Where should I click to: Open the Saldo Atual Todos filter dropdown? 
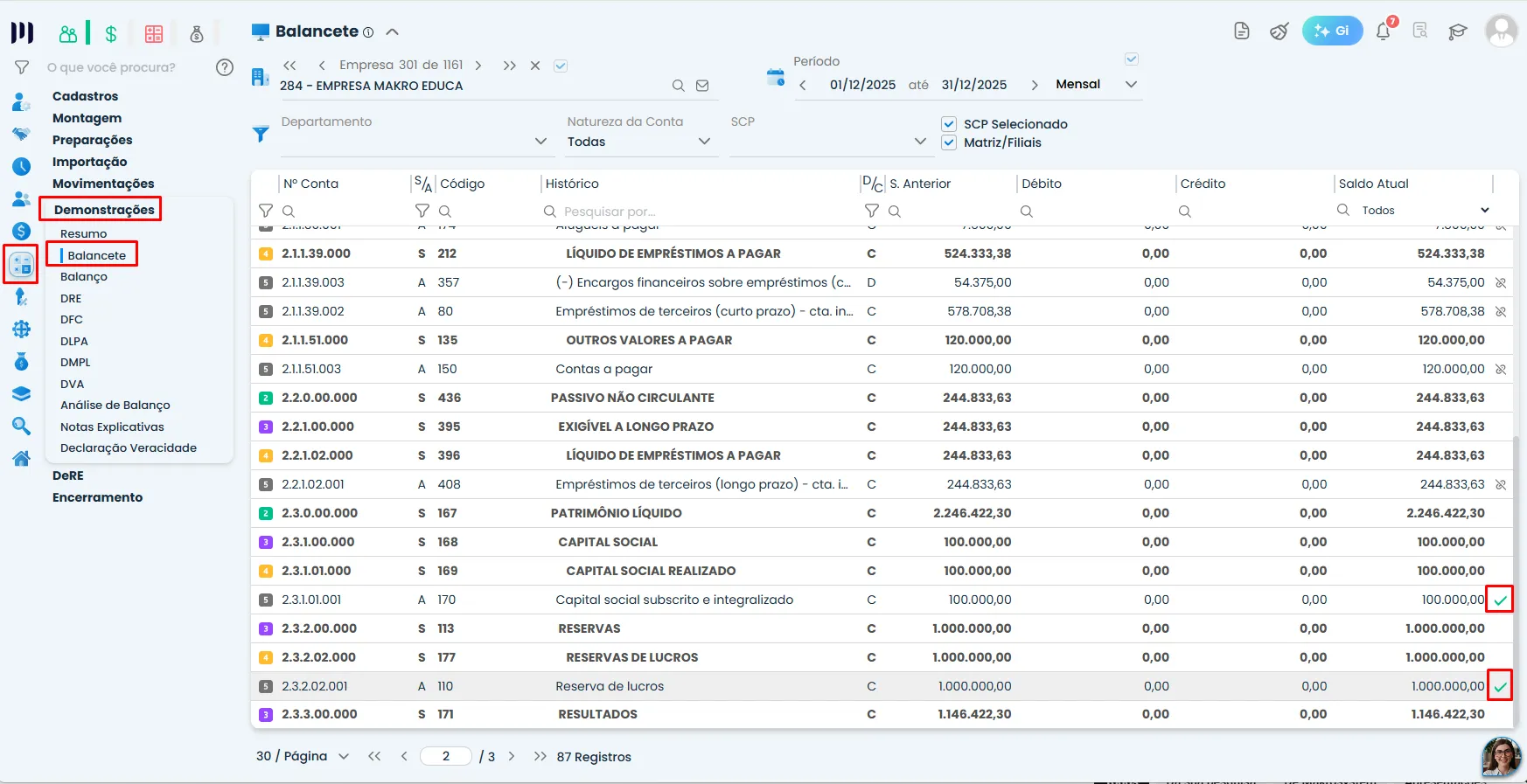click(1425, 211)
